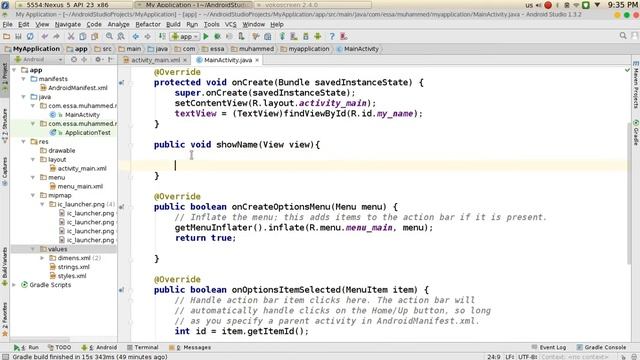
Task: Collapse the layout folder arrow
Action: 33,160
